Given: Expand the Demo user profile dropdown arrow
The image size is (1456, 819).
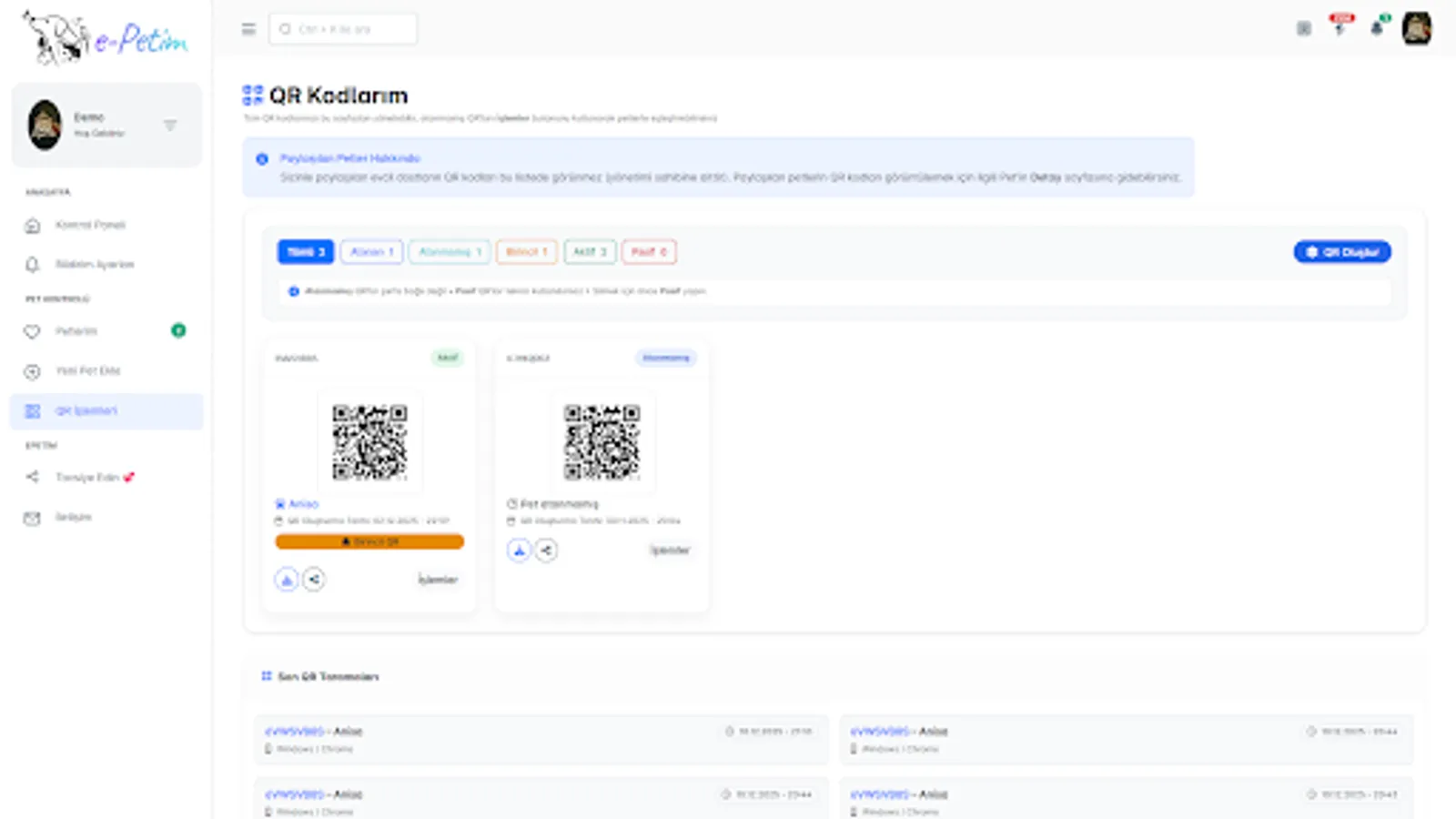Looking at the screenshot, I should click(x=170, y=126).
